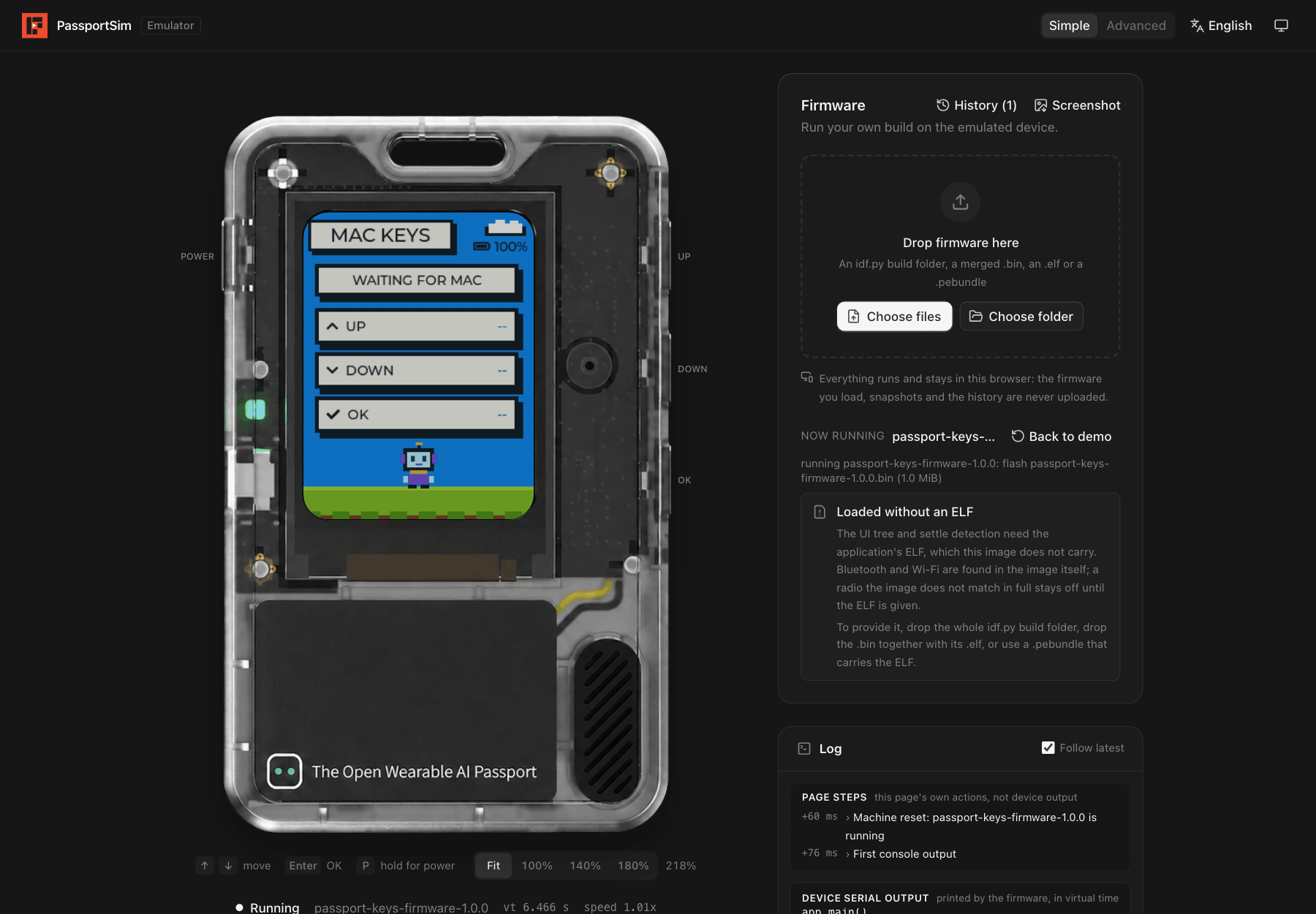The width and height of the screenshot is (1316, 914).
Task: Click the vt 6.466 s virtual time readout
Action: pos(536,907)
